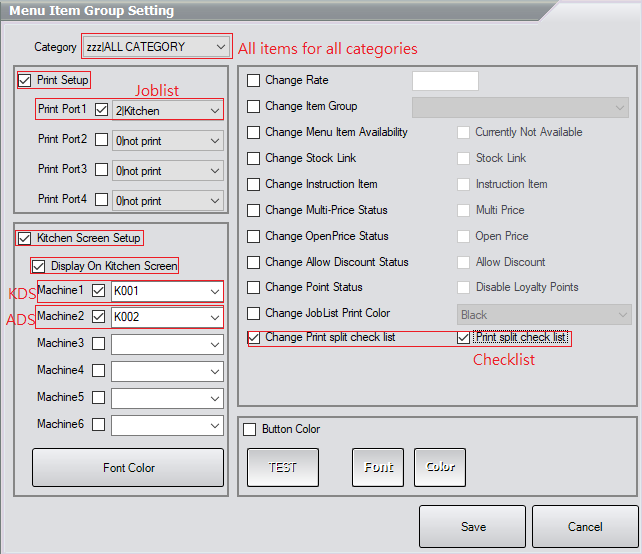Check the Change Instruction Item checkbox
The image size is (642, 554).
(x=253, y=184)
